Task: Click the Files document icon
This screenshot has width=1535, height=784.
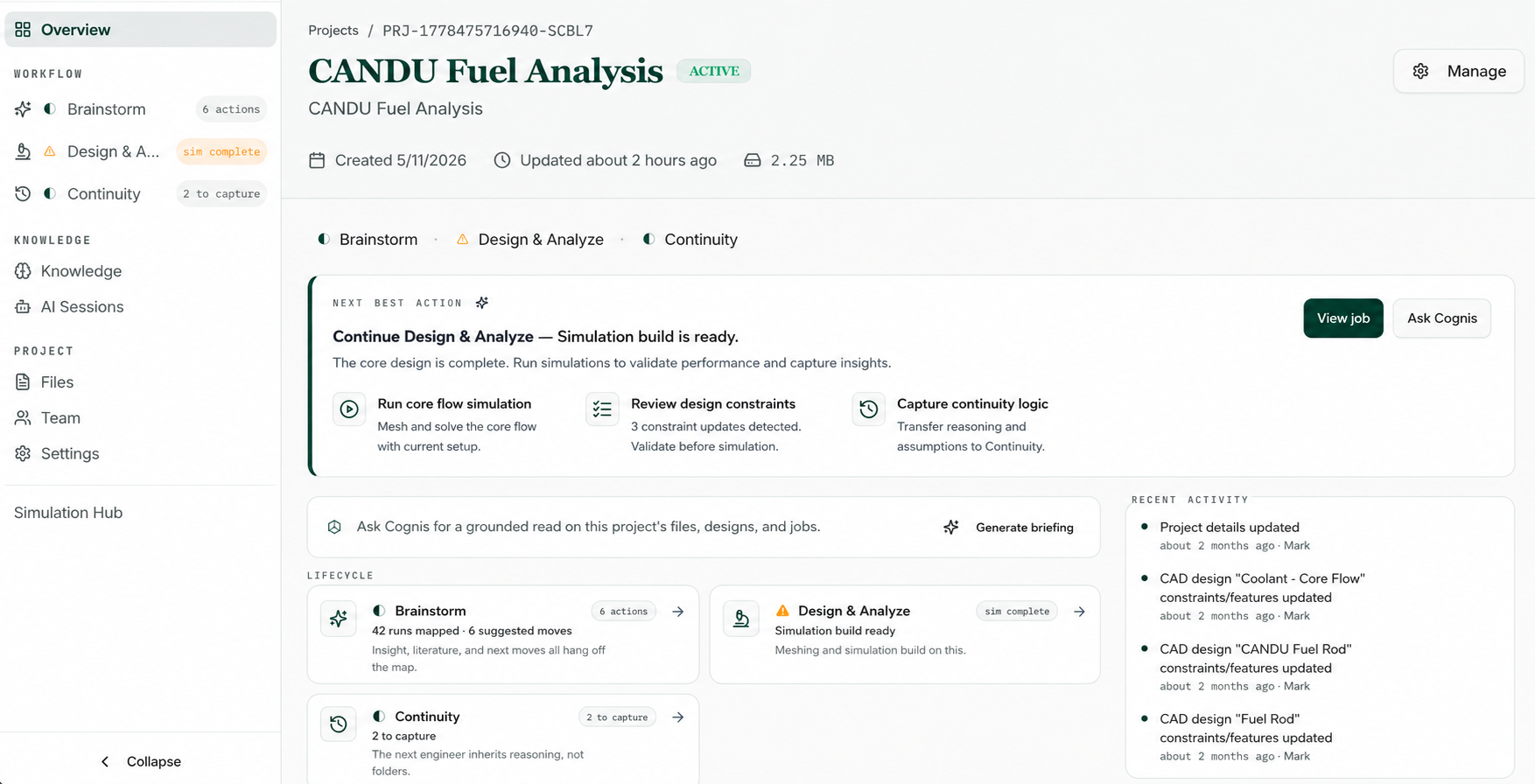Action: coord(23,382)
